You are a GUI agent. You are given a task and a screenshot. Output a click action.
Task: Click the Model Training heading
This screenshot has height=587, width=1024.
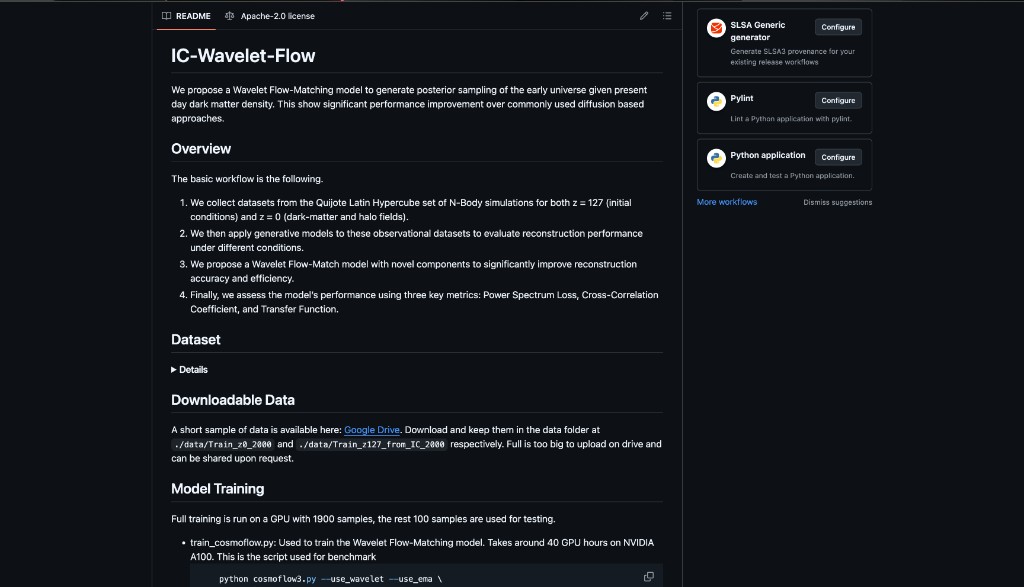pos(218,489)
